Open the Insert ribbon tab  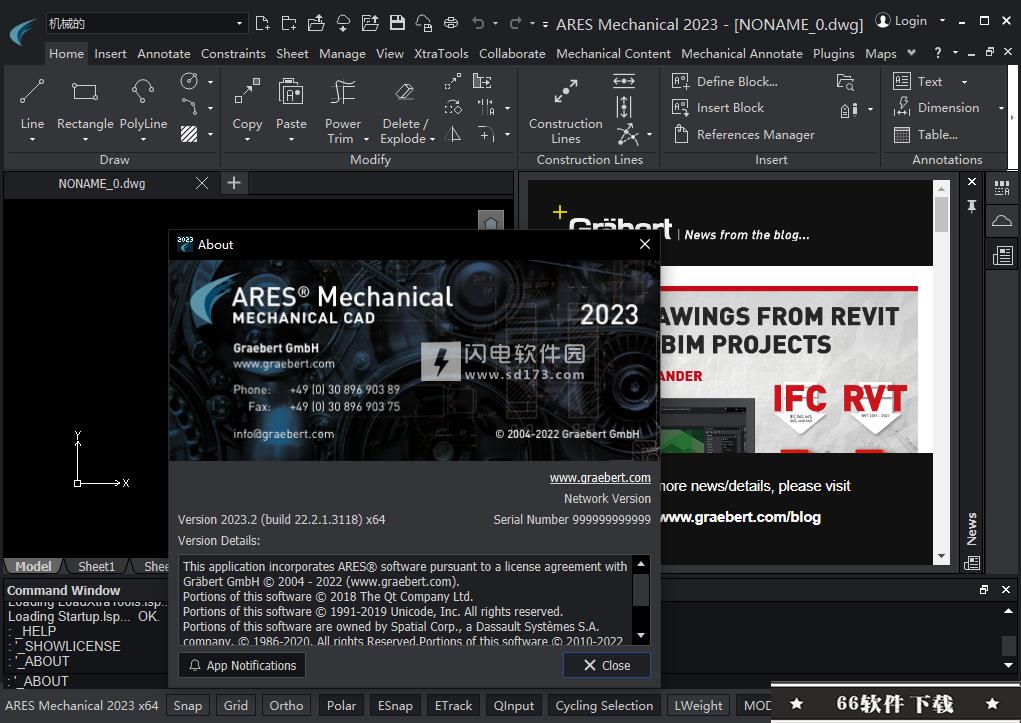pyautogui.click(x=110, y=53)
